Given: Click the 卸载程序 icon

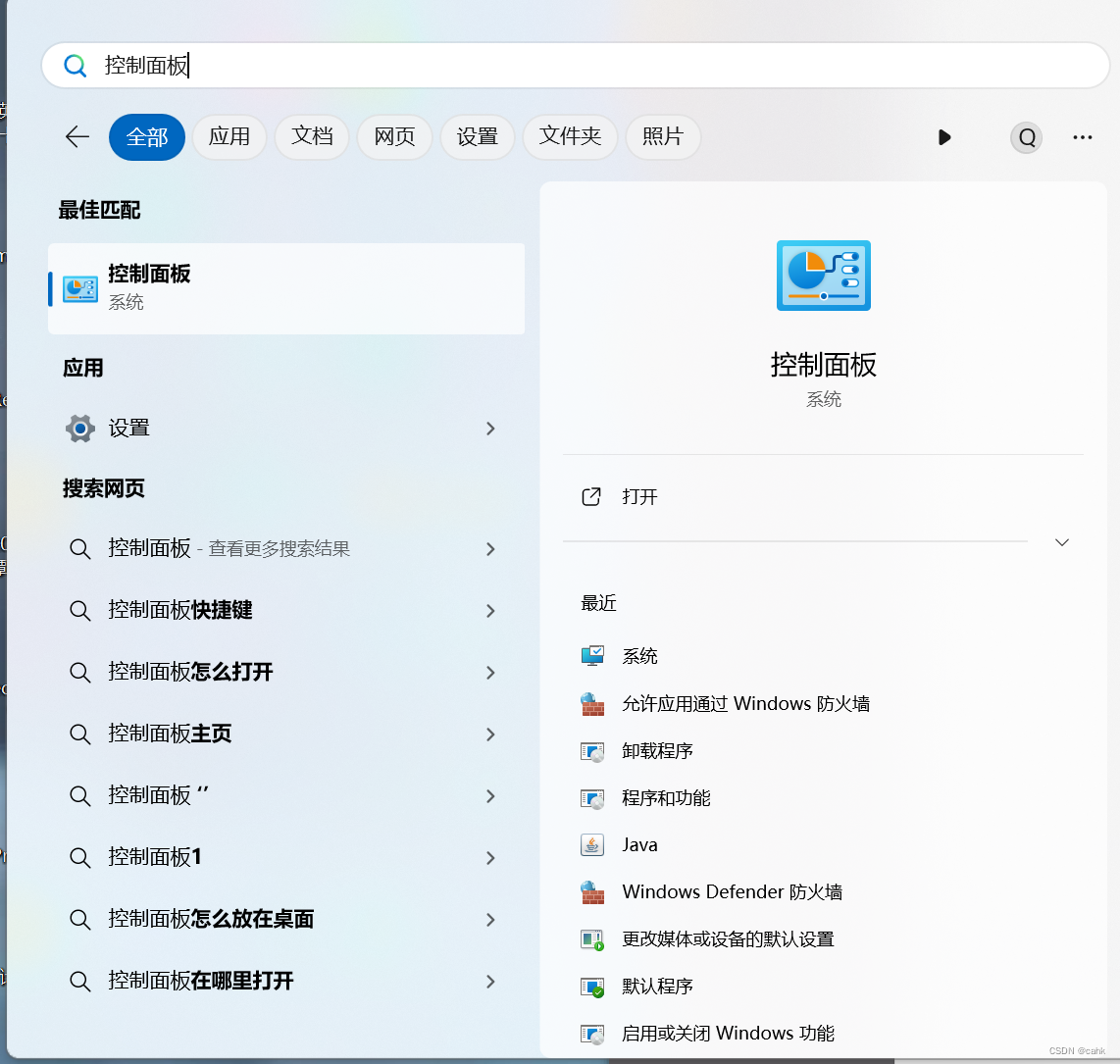Looking at the screenshot, I should coord(592,751).
